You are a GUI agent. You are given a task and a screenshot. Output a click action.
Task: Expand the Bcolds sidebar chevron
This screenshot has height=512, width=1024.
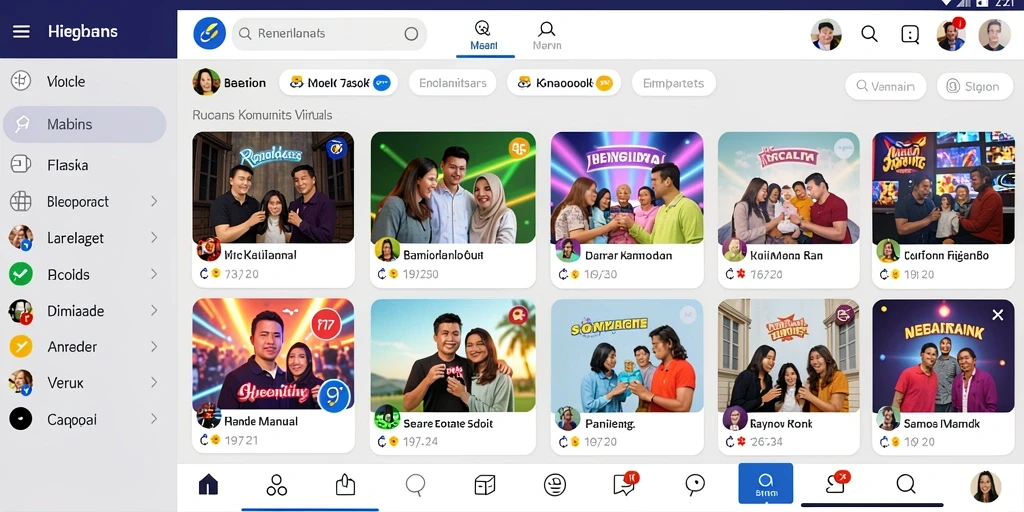pos(154,274)
